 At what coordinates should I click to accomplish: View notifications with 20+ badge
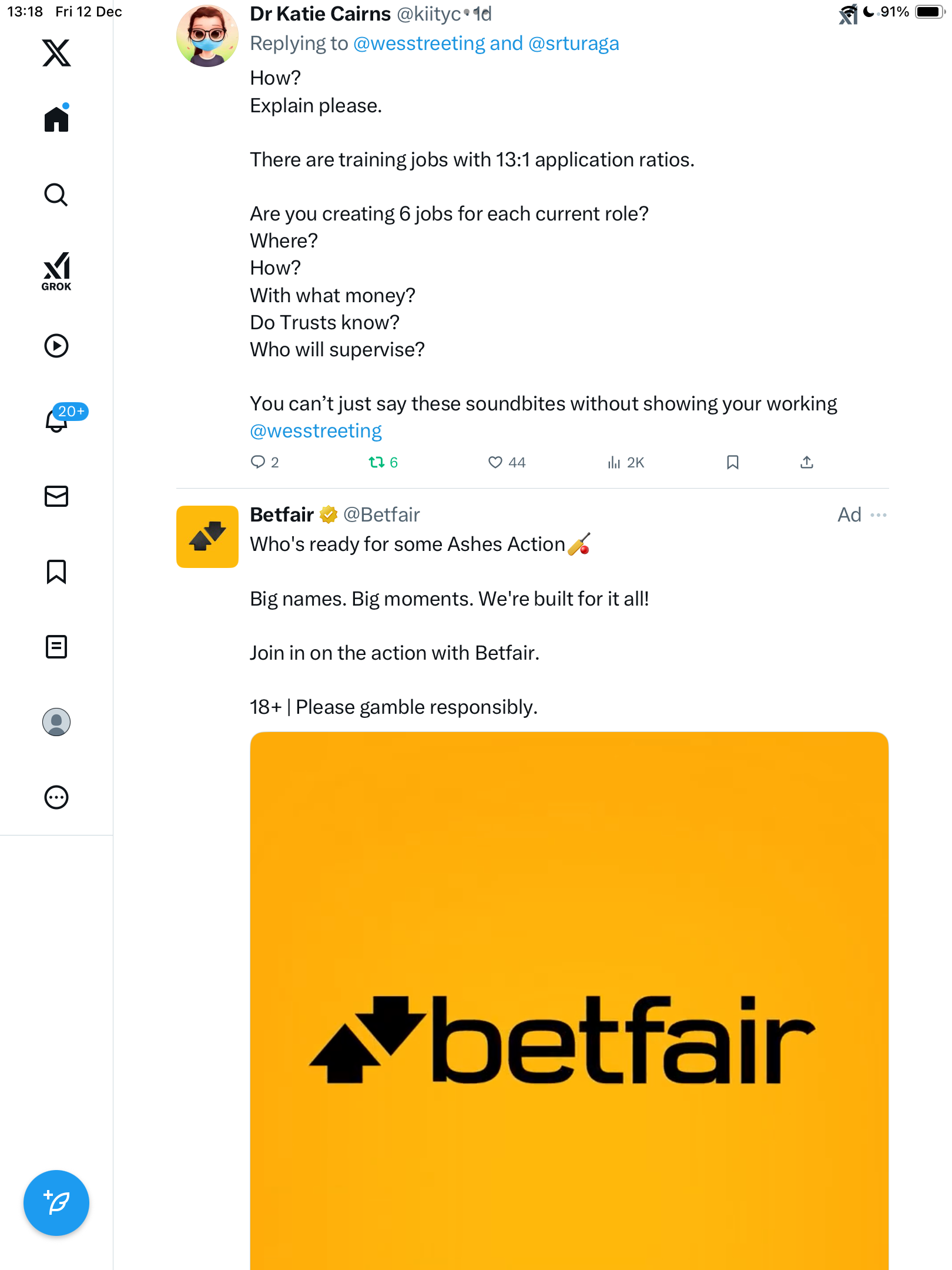point(58,420)
